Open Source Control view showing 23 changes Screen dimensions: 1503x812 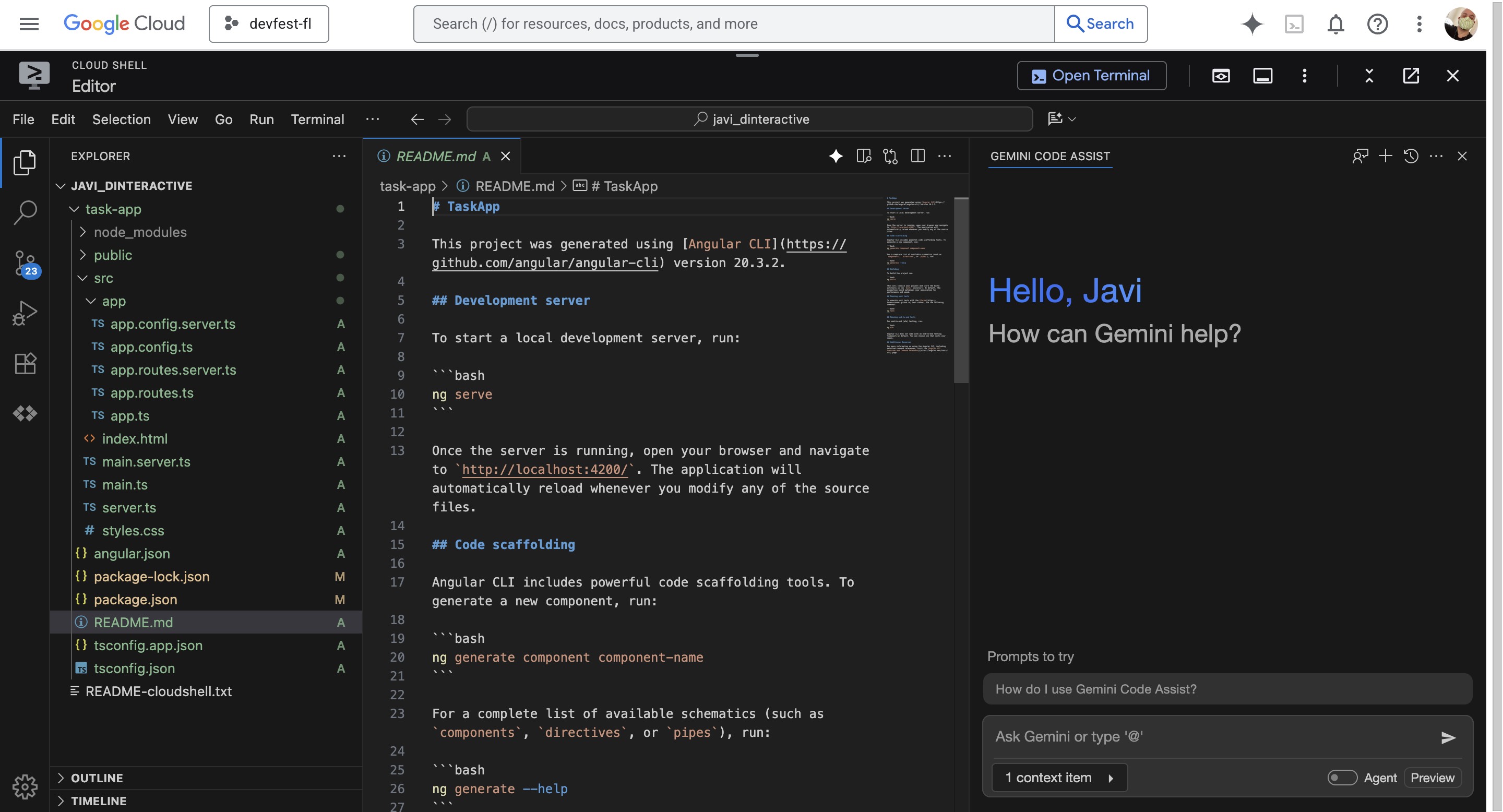click(x=25, y=264)
